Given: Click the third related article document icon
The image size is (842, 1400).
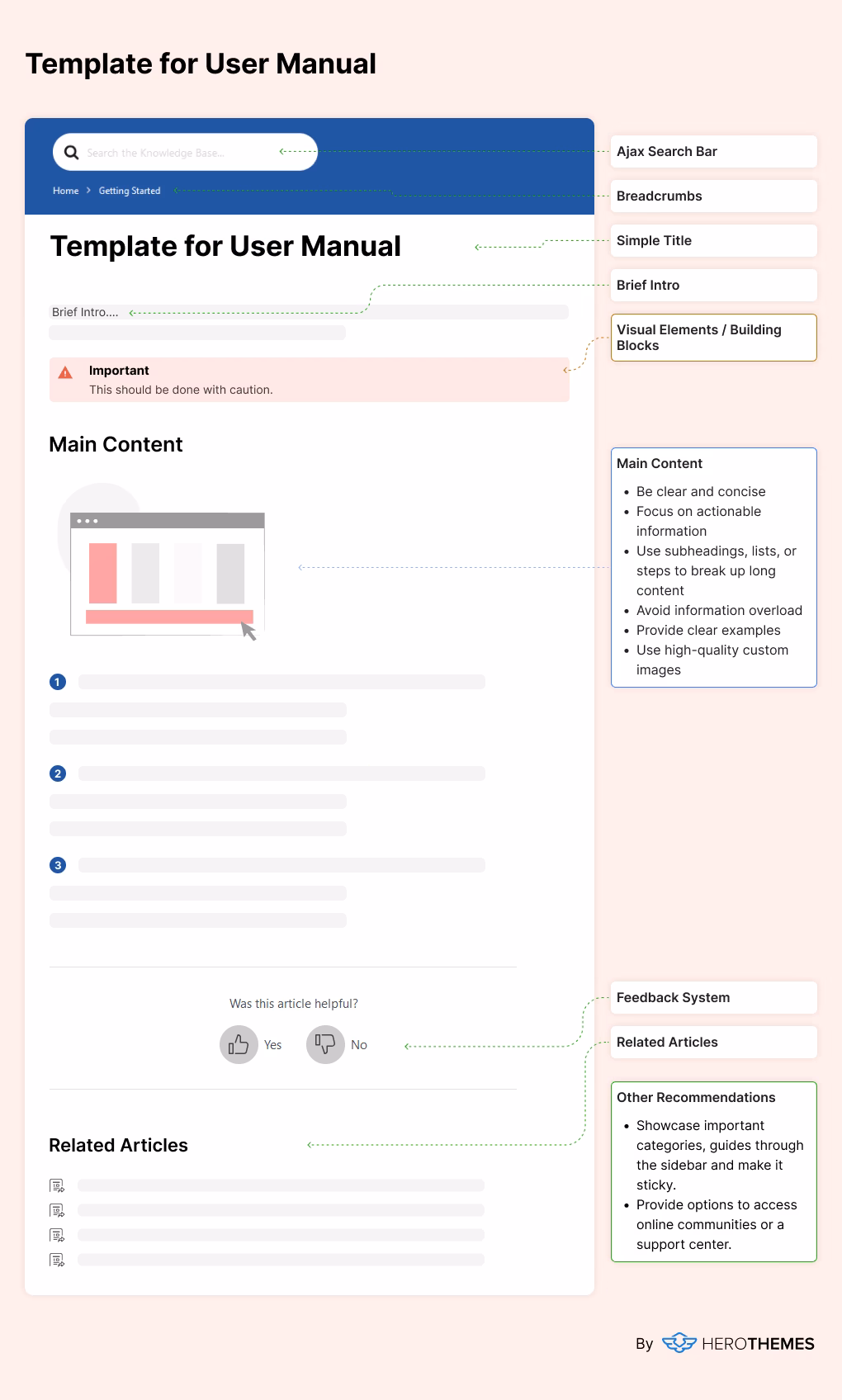Looking at the screenshot, I should point(57,1236).
